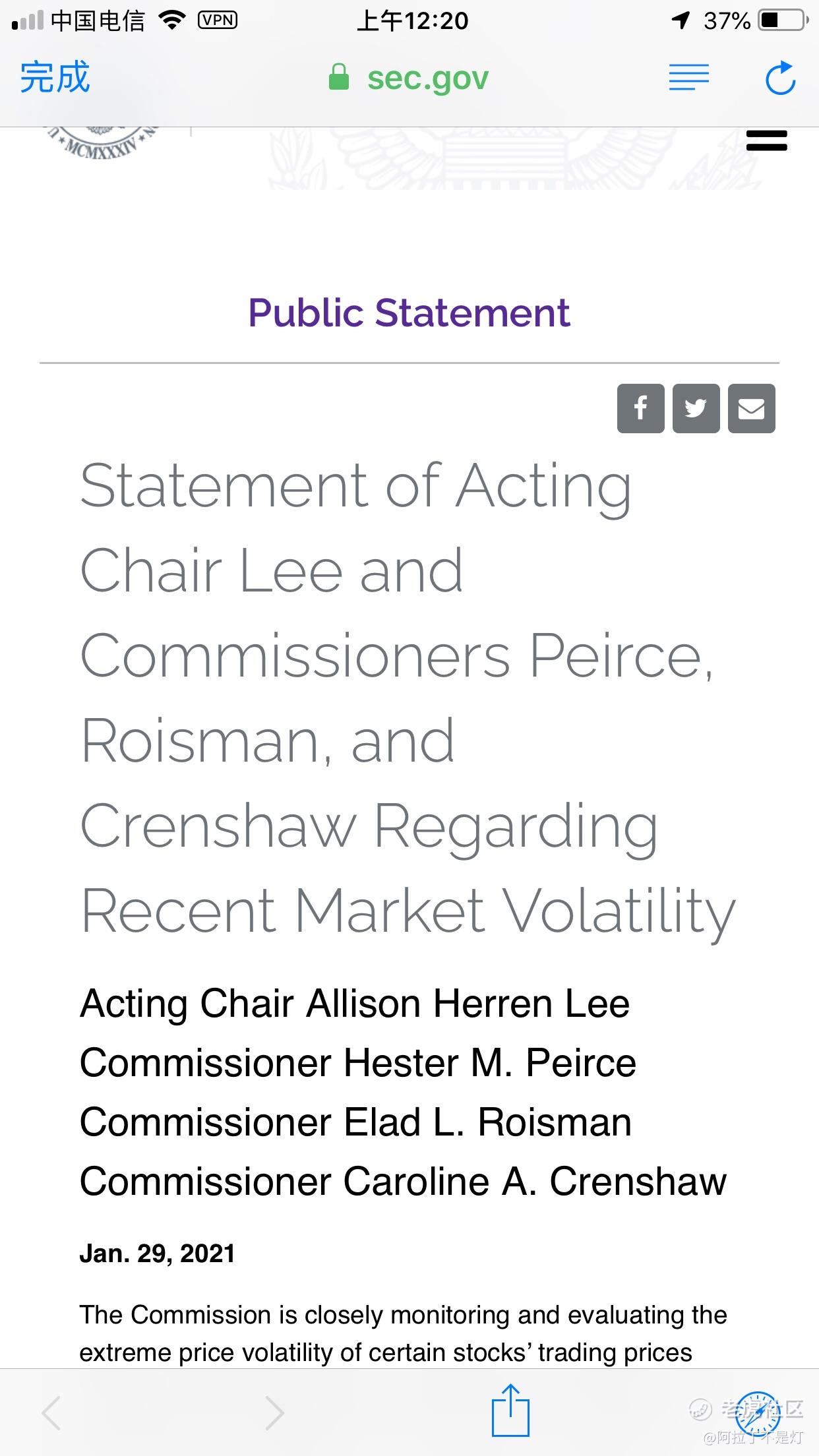This screenshot has height=1456, width=819.
Task: Reload the page with refresh icon
Action: point(780,78)
